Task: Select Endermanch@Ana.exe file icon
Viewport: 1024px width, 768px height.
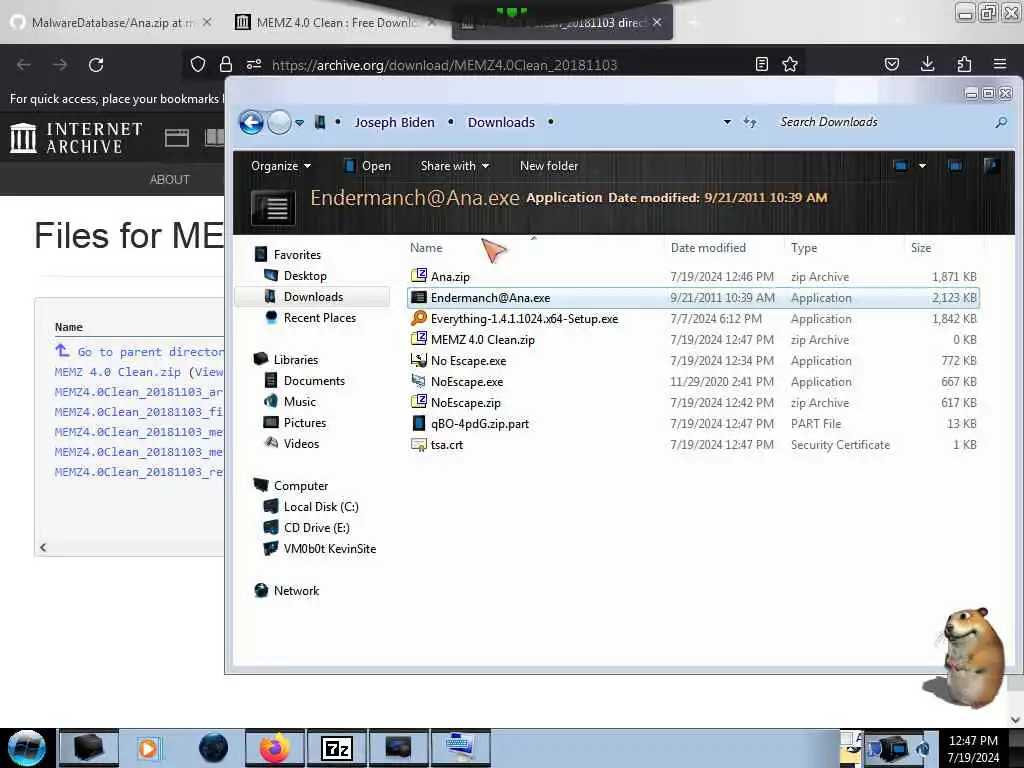Action: coord(419,297)
